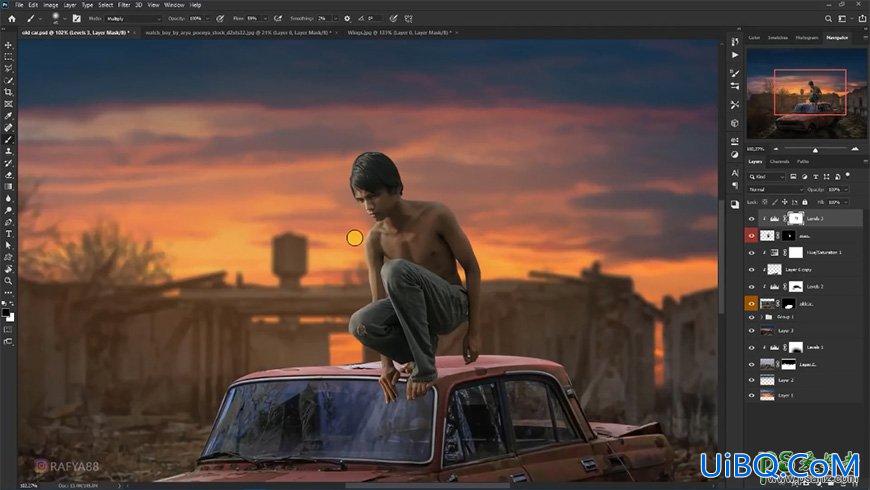The width and height of the screenshot is (870, 490).
Task: Select the Horizontal Type tool
Action: point(8,234)
